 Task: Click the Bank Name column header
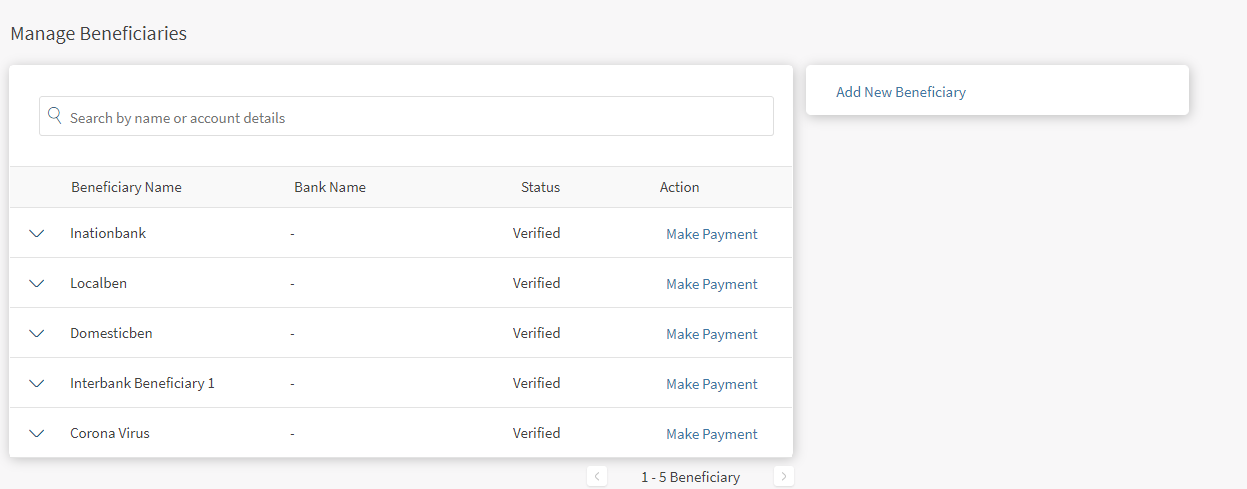click(x=329, y=187)
